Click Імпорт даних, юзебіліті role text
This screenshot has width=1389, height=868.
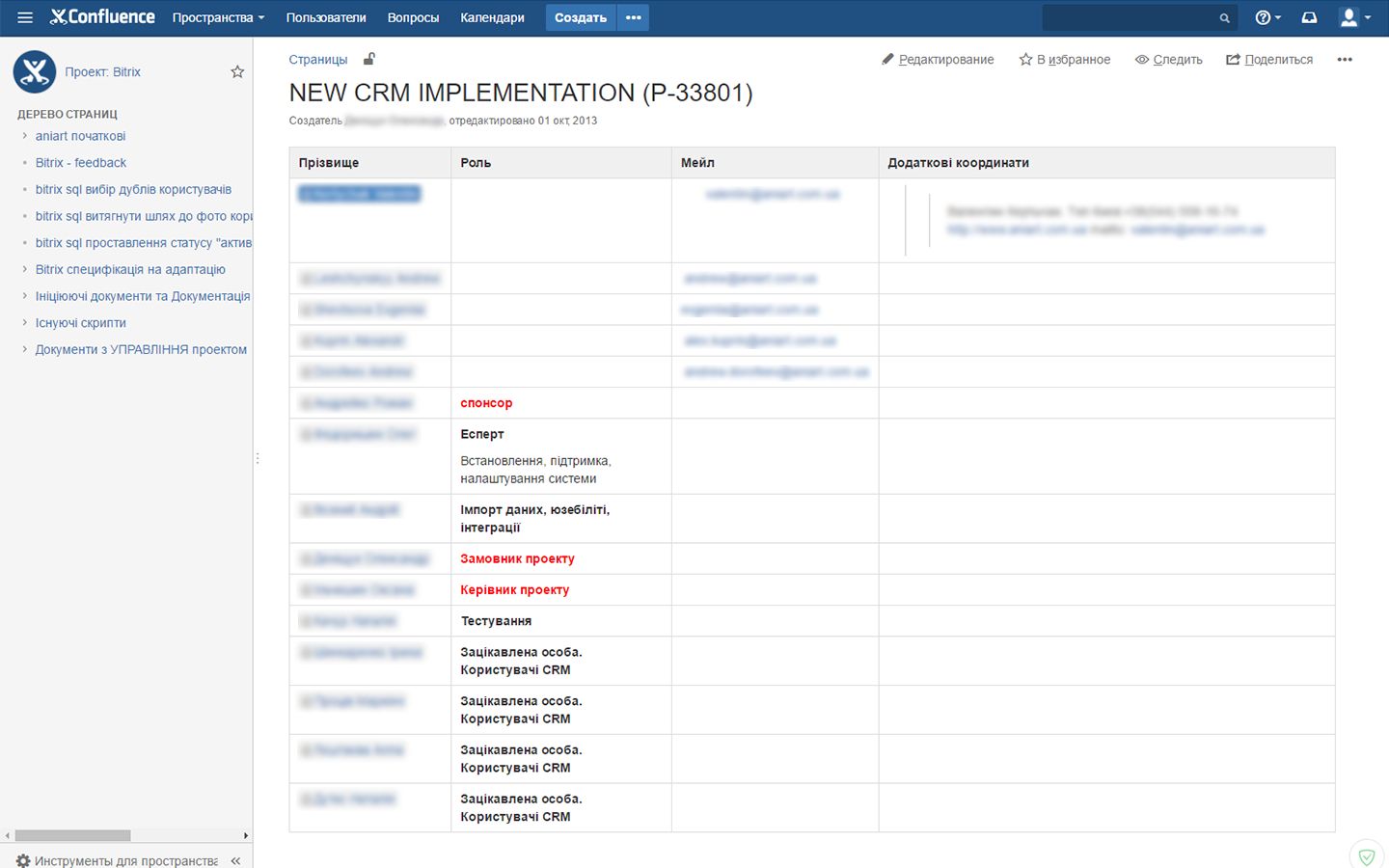pyautogui.click(x=534, y=519)
